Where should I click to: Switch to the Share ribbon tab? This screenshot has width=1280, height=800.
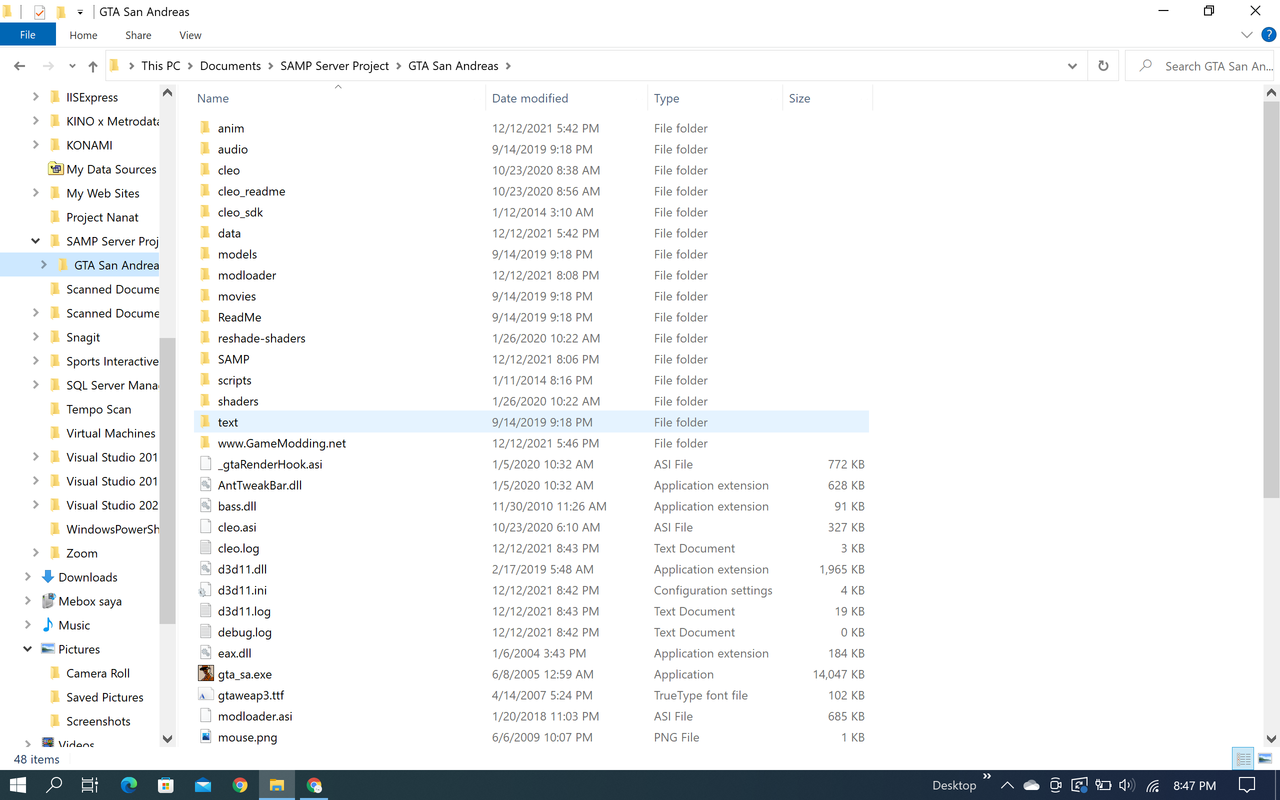pyautogui.click(x=138, y=35)
